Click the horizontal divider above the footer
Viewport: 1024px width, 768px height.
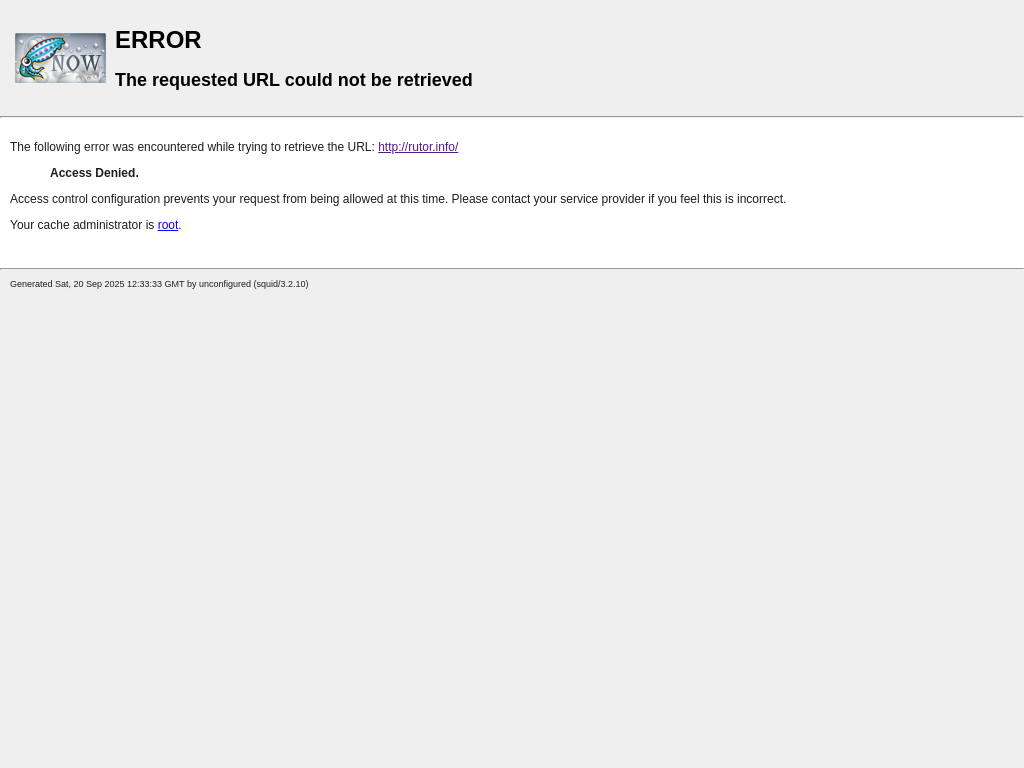pos(512,268)
